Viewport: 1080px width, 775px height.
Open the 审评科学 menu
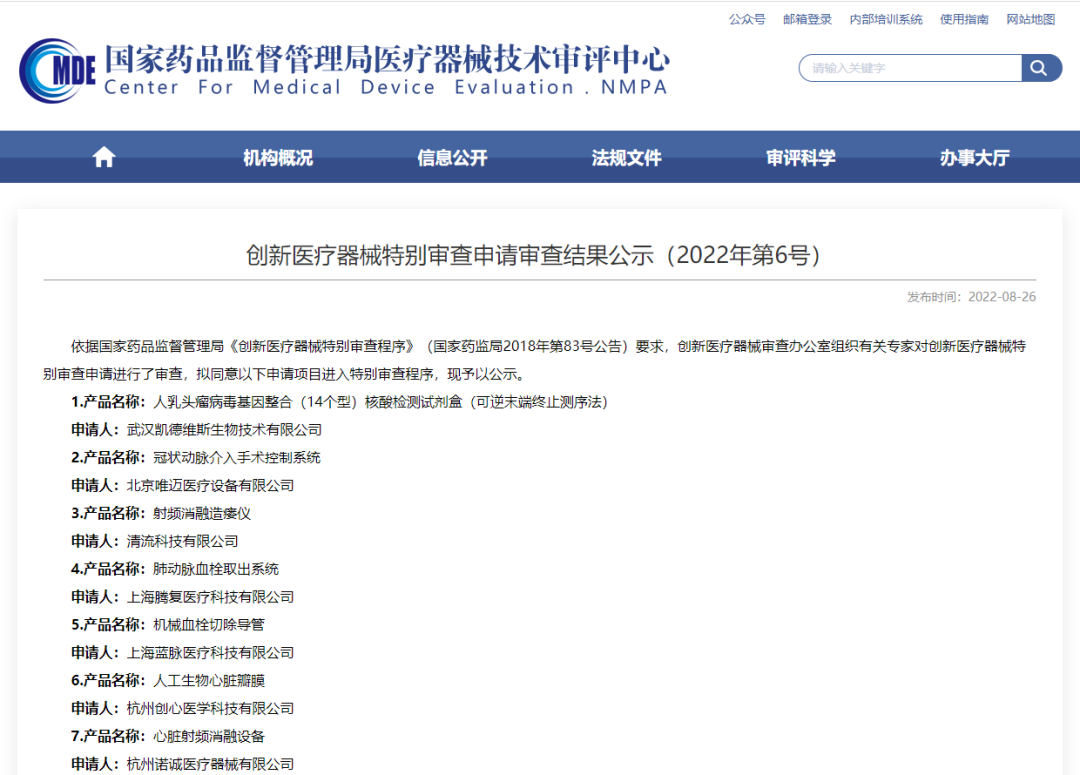[x=801, y=158]
